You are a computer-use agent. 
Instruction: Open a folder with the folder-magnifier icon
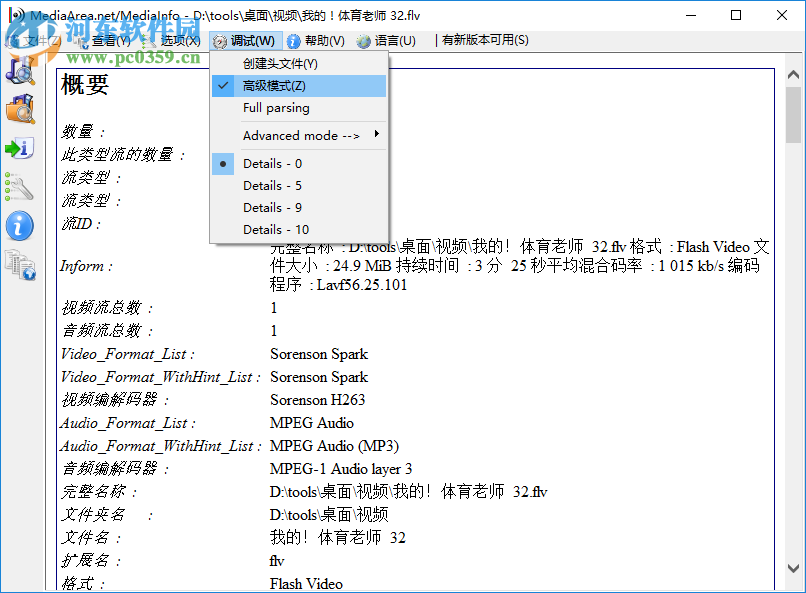(22, 109)
